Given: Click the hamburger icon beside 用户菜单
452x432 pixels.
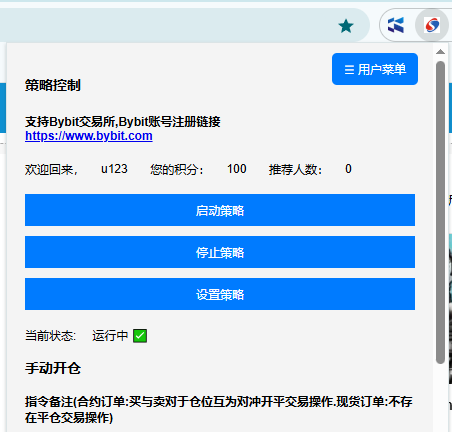Looking at the screenshot, I should pyautogui.click(x=349, y=70).
